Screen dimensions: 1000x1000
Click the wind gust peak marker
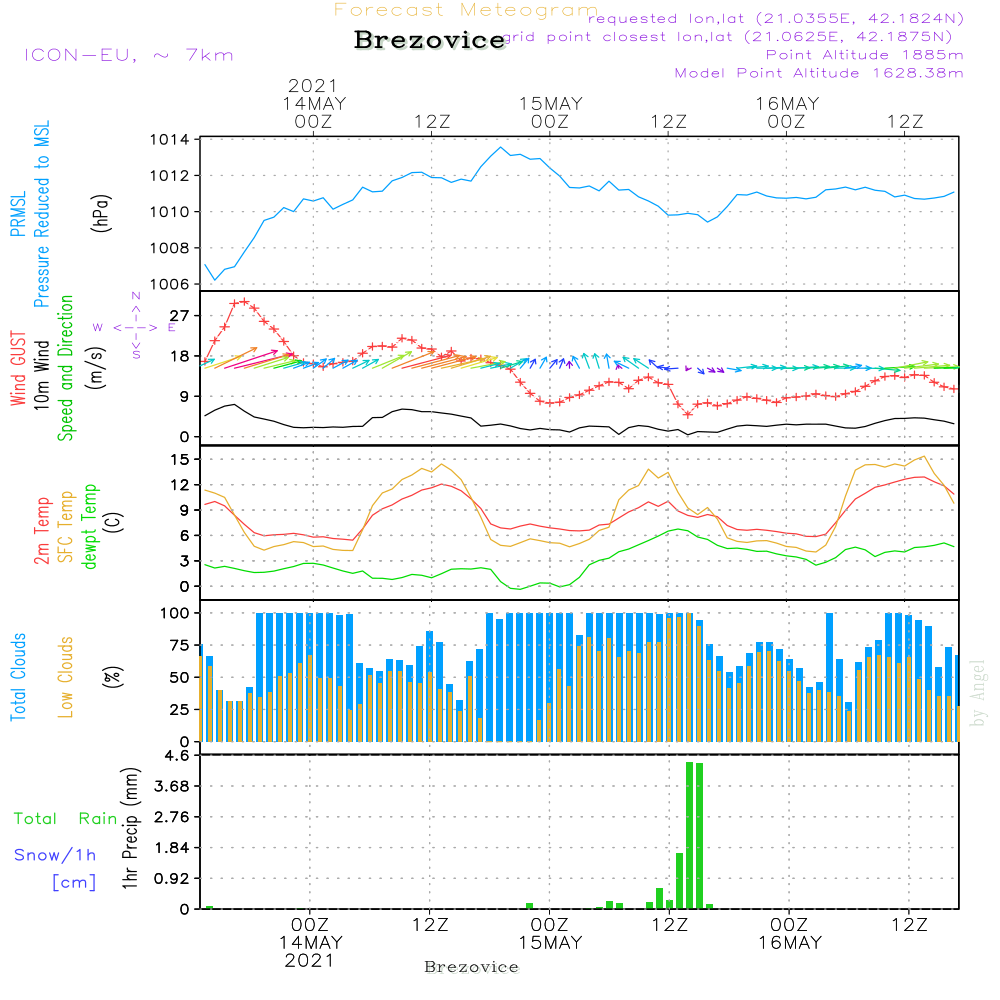click(244, 301)
